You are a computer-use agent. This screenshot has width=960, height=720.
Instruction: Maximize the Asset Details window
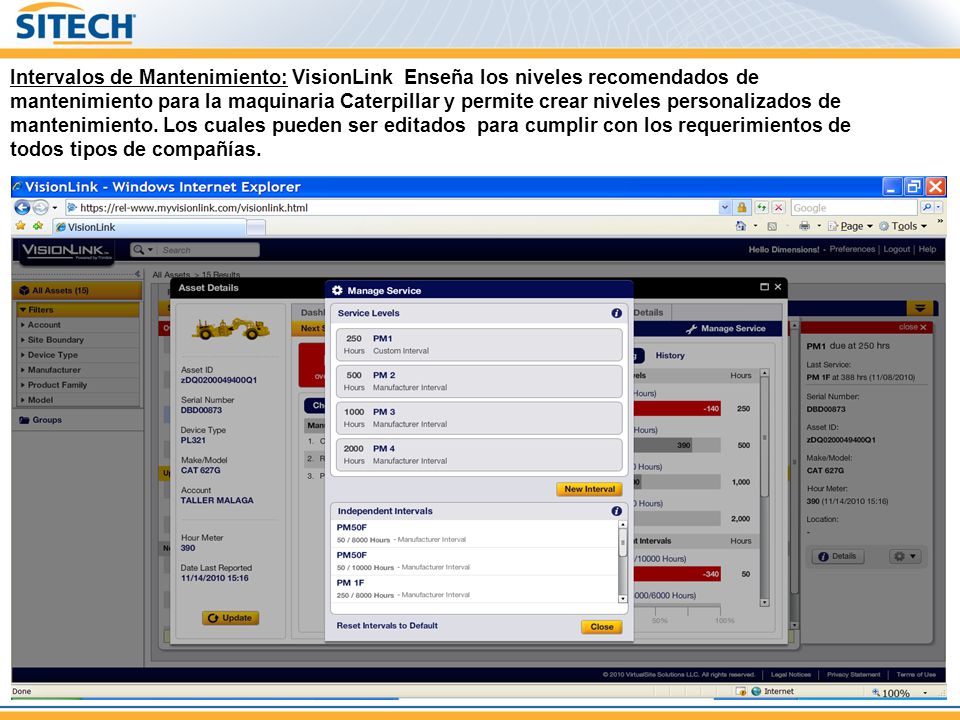click(x=764, y=287)
